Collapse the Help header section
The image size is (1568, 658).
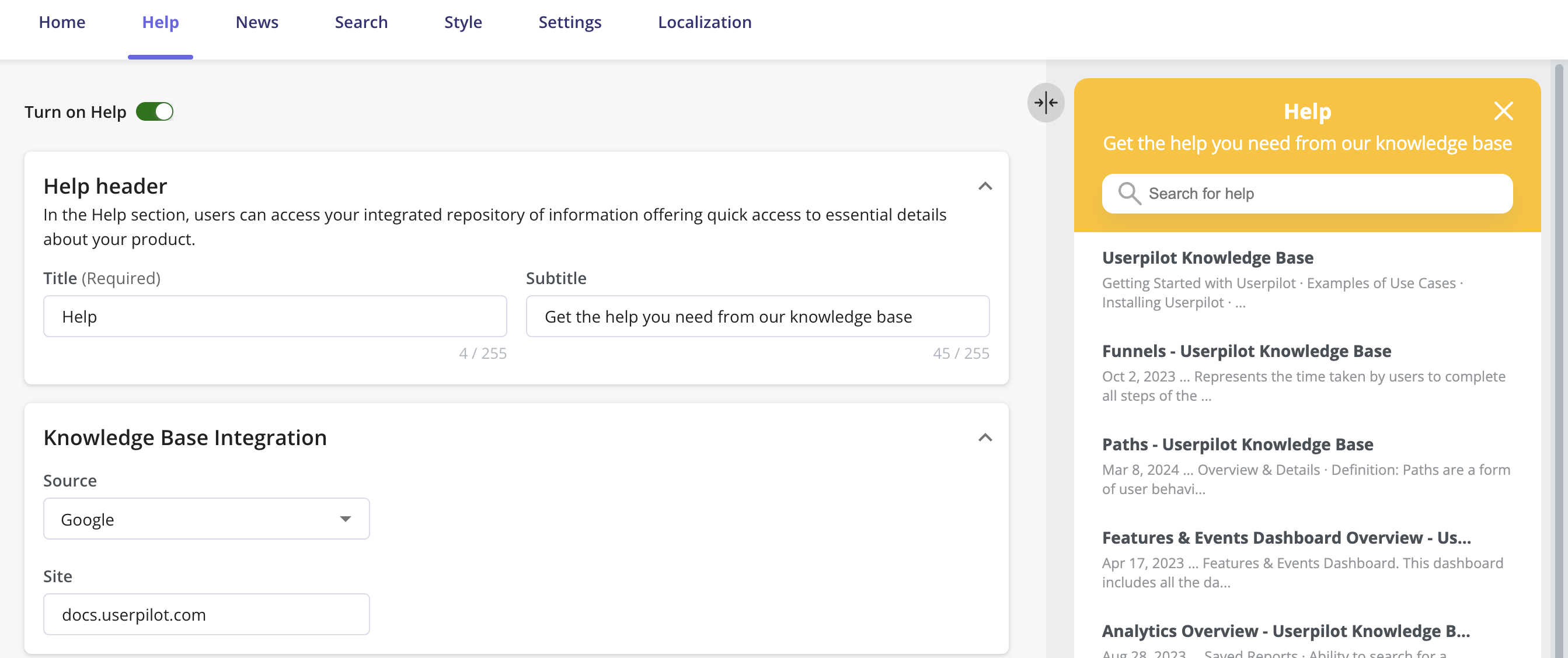pos(985,186)
